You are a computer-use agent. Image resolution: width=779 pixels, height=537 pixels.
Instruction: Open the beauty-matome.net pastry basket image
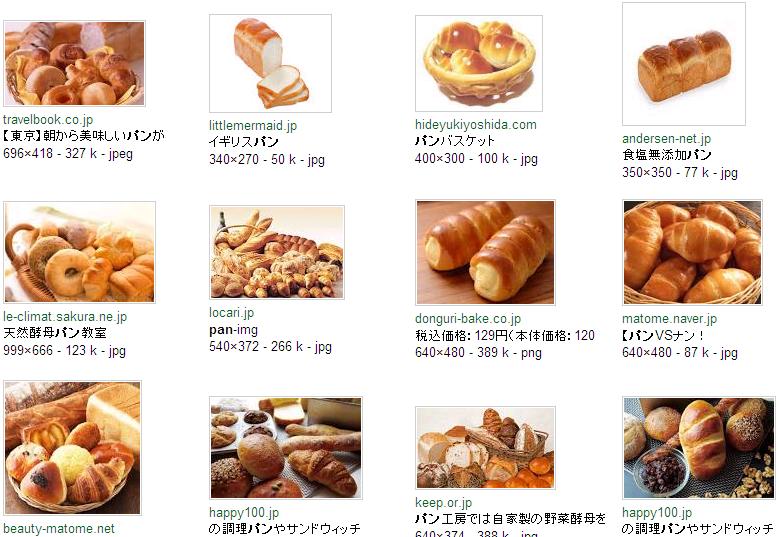tap(73, 448)
